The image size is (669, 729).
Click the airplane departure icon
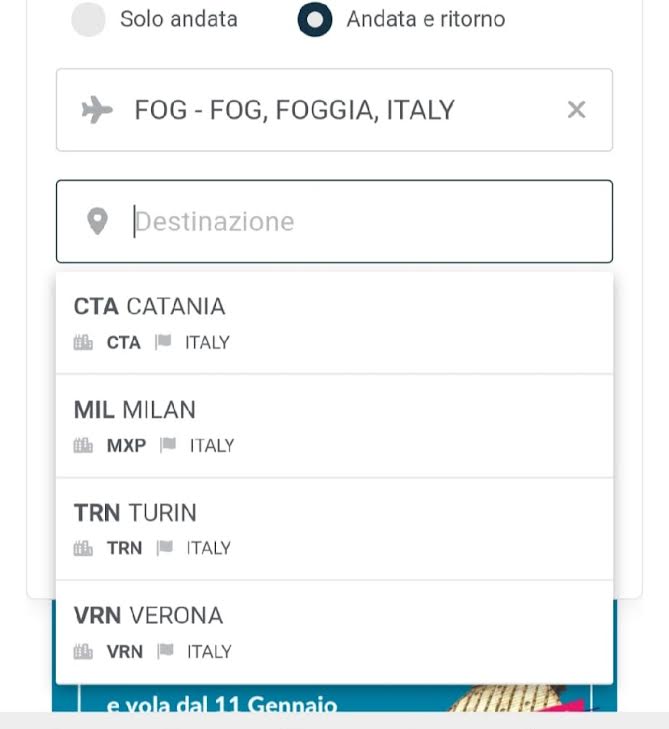point(97,110)
